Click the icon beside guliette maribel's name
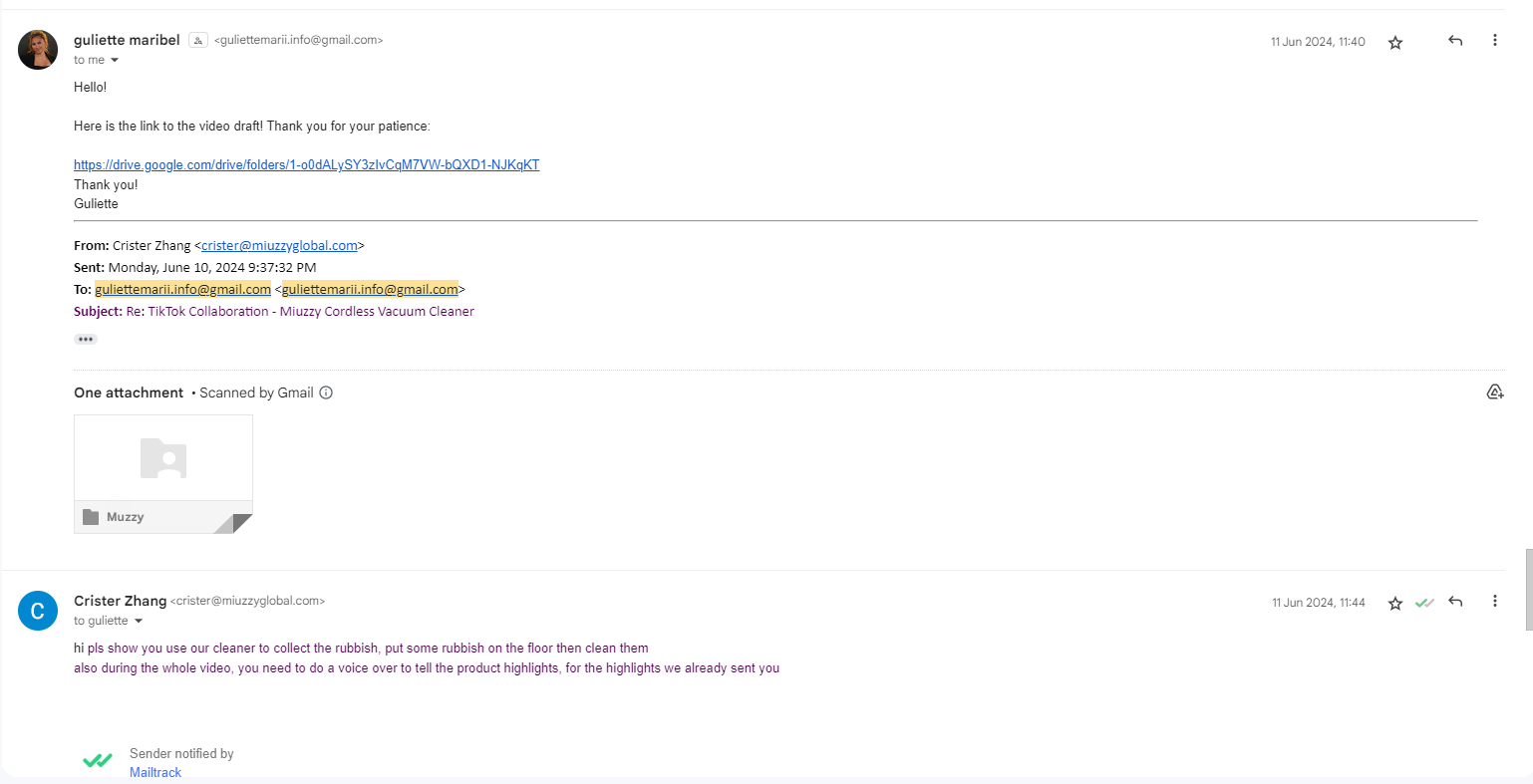1533x784 pixels. coord(198,41)
